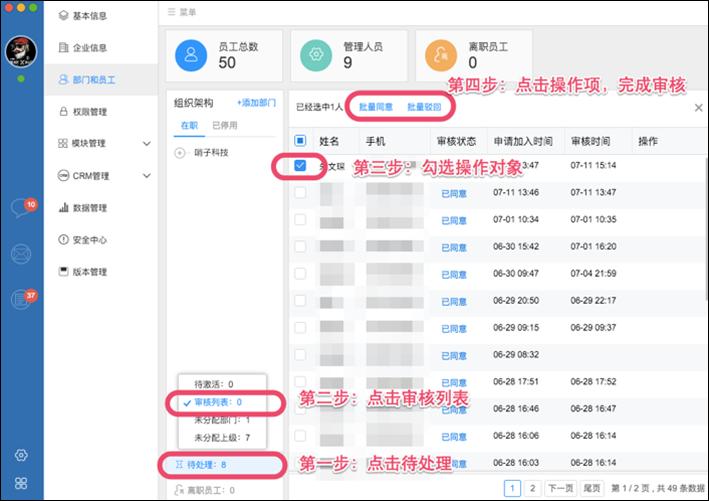Click the user avatar in the sidebar
Image resolution: width=709 pixels, height=501 pixels.
click(20, 51)
